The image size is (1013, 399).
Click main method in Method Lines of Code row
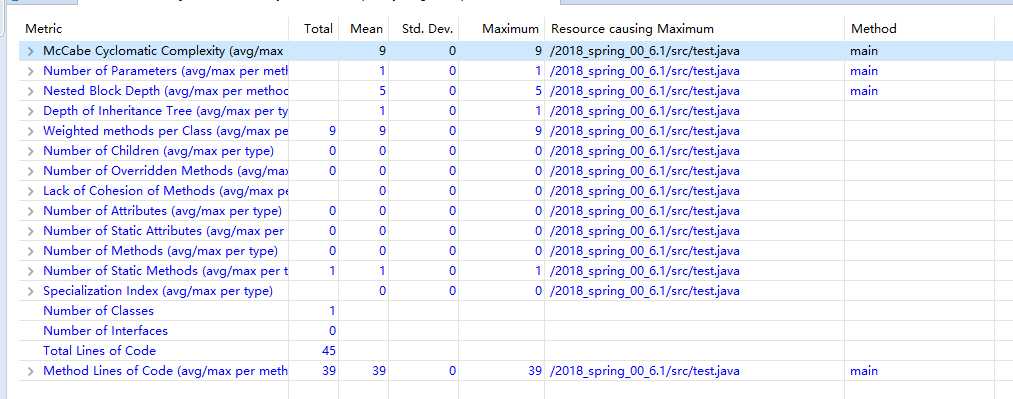[864, 371]
